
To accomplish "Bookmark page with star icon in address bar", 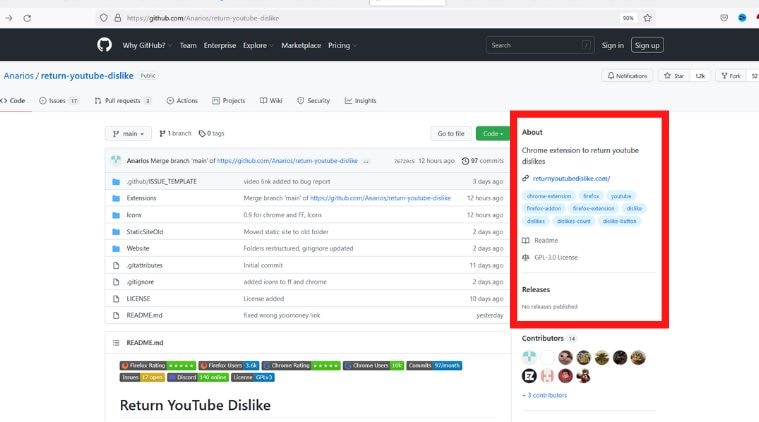I will tap(647, 18).
